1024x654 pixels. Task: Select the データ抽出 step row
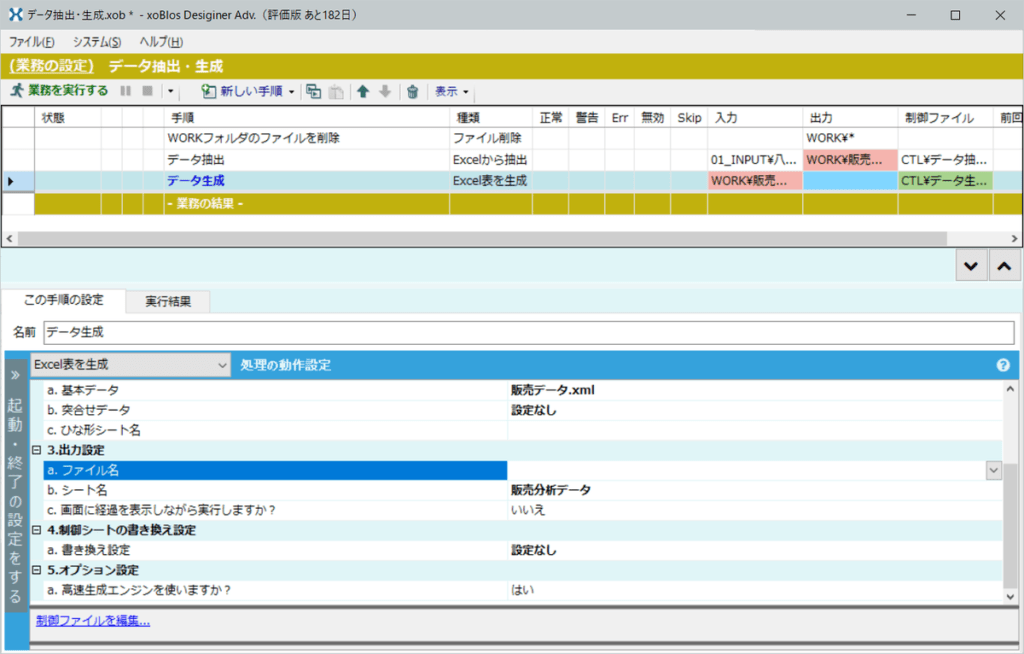196,160
